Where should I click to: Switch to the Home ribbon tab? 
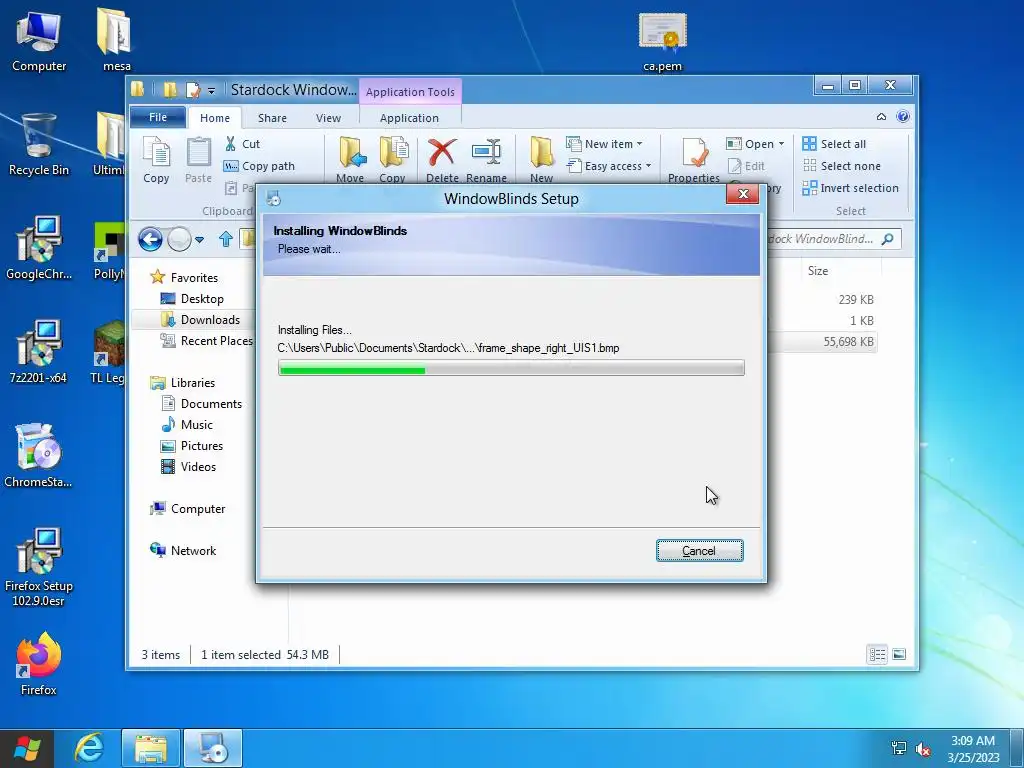pyautogui.click(x=215, y=118)
